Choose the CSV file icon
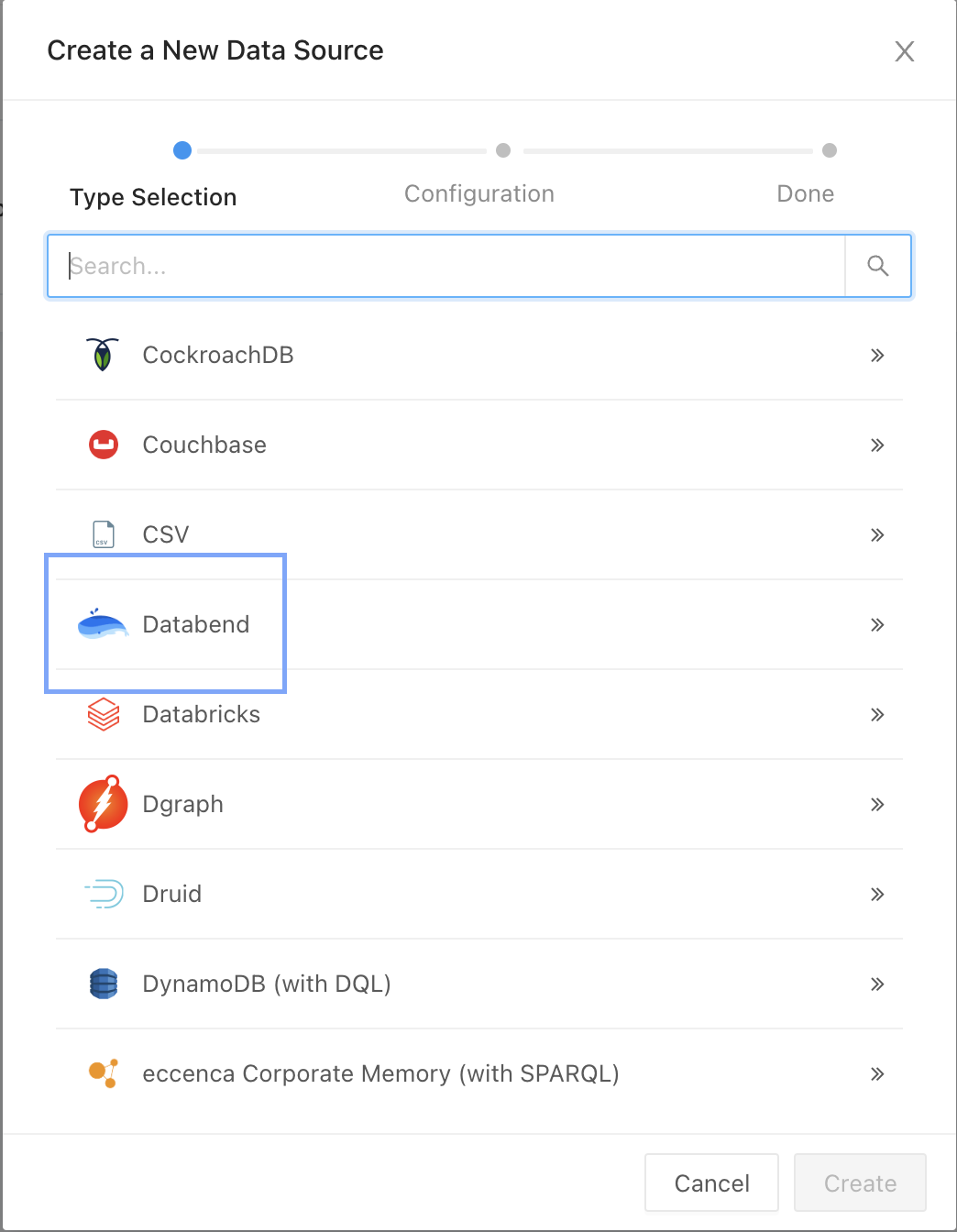 point(104,534)
